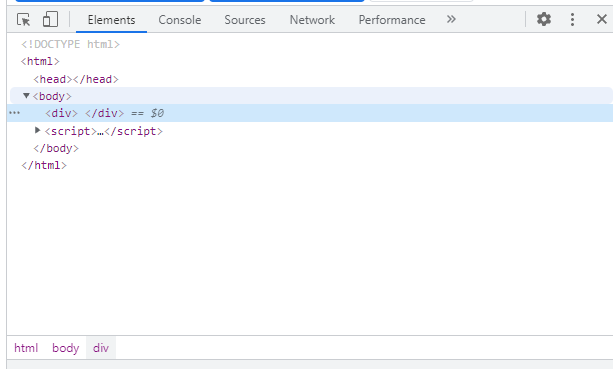
Task: Collapse the body node triangle
Action: point(26,96)
